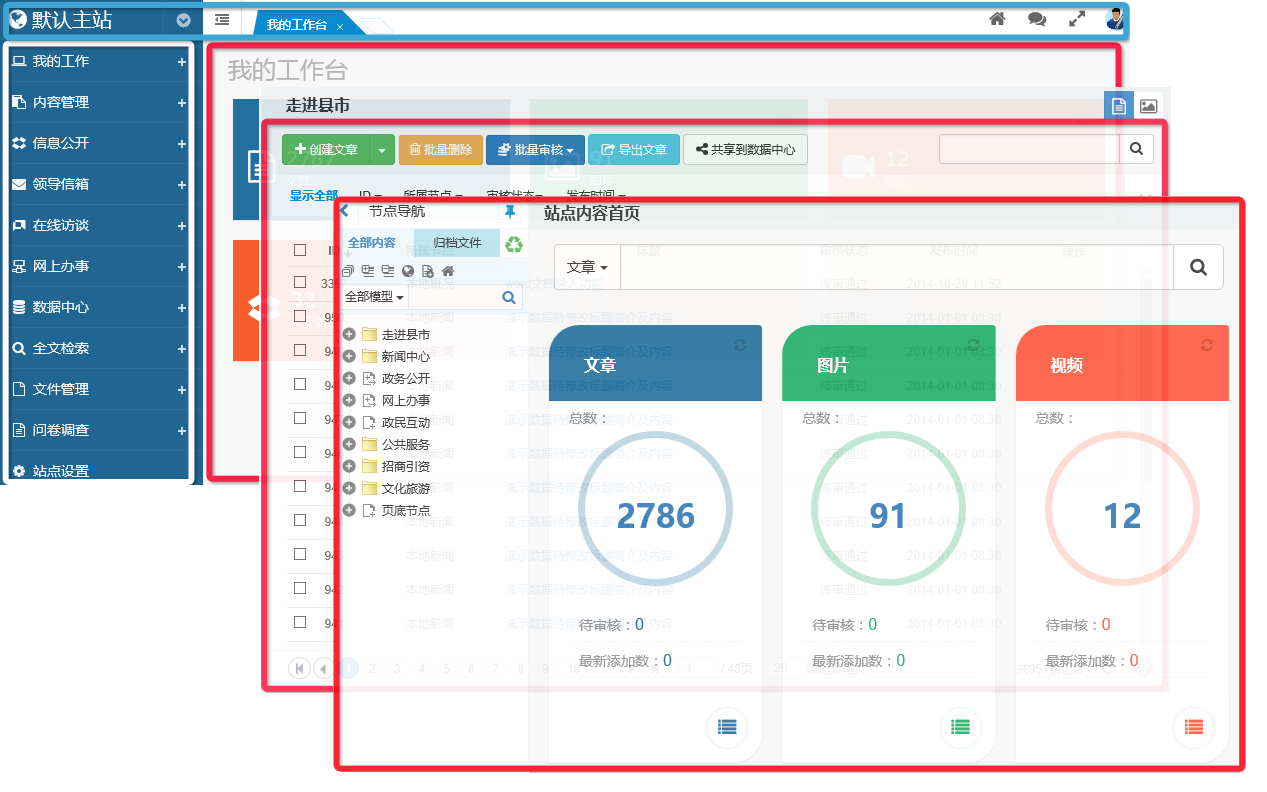Click the home icon in top bar
This screenshot has width=1267, height=792.
(x=996, y=19)
